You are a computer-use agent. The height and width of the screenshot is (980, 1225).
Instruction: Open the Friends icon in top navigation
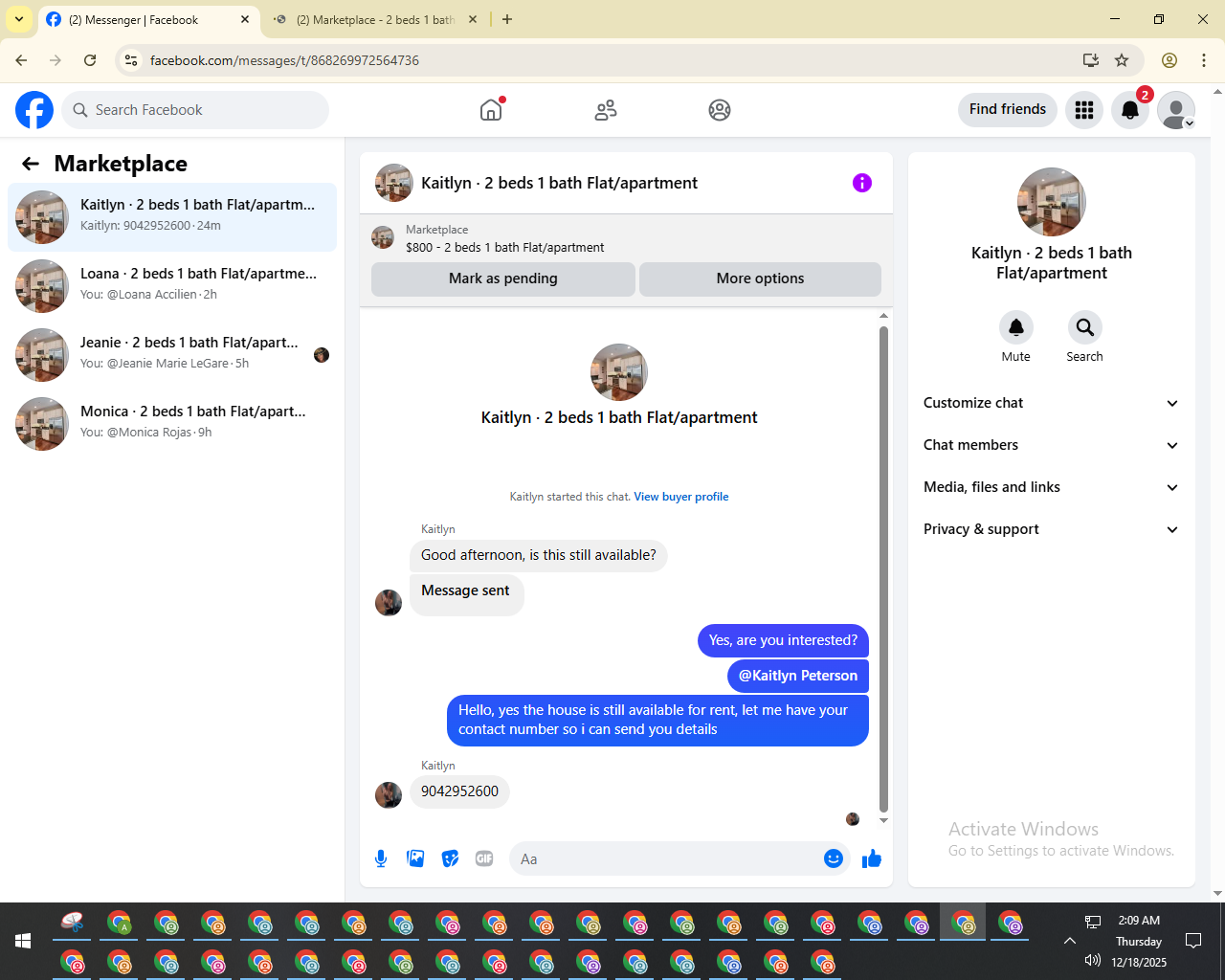click(x=606, y=110)
